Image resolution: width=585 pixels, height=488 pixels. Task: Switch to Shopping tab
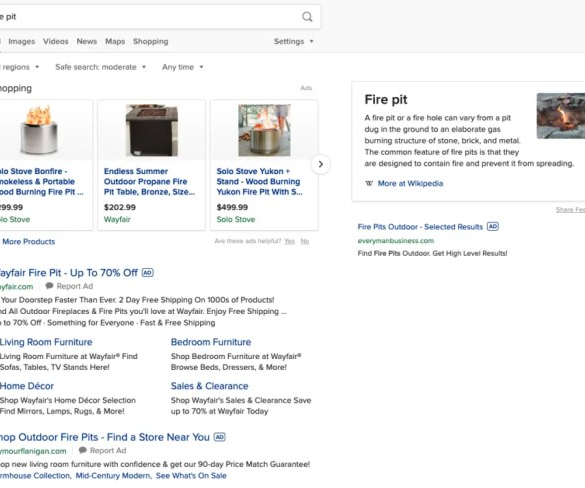tap(151, 41)
